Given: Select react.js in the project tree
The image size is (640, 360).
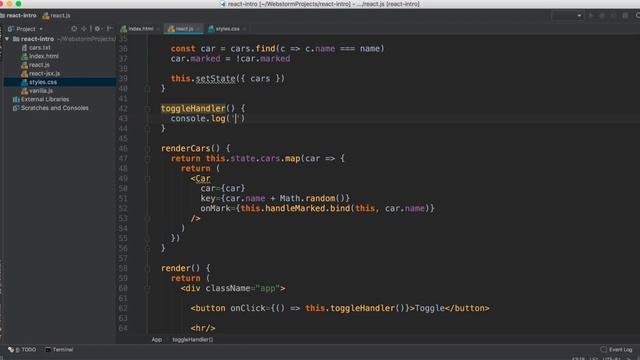Looking at the screenshot, I should click(39, 65).
